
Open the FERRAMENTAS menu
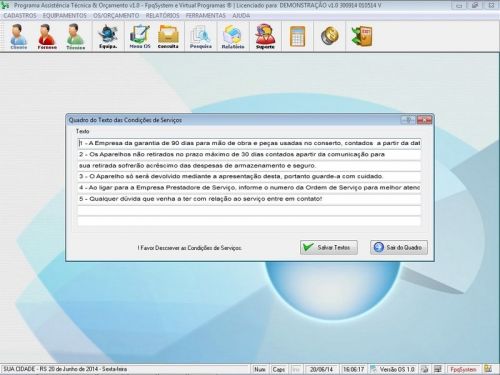206,16
